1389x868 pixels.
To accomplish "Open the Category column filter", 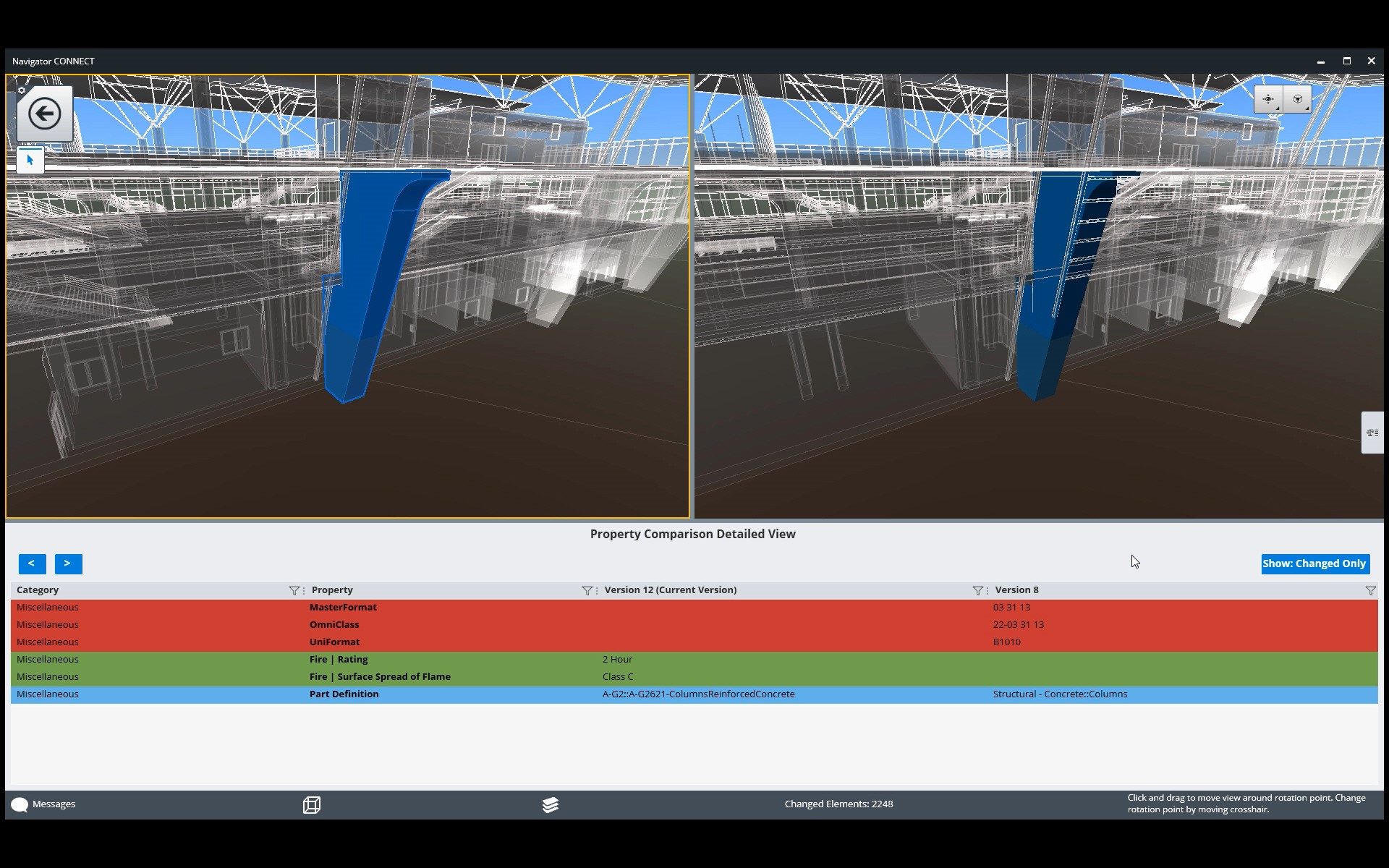I will tap(294, 590).
